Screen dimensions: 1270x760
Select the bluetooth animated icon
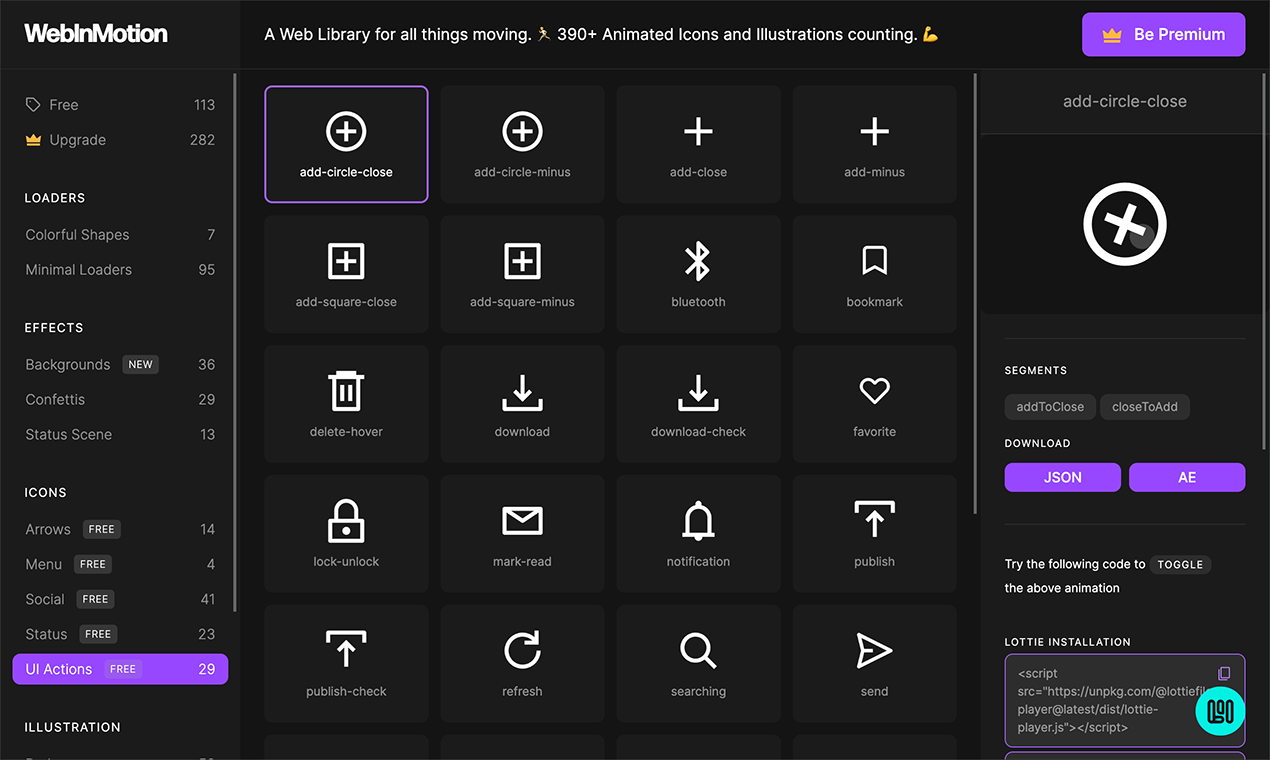pos(698,273)
